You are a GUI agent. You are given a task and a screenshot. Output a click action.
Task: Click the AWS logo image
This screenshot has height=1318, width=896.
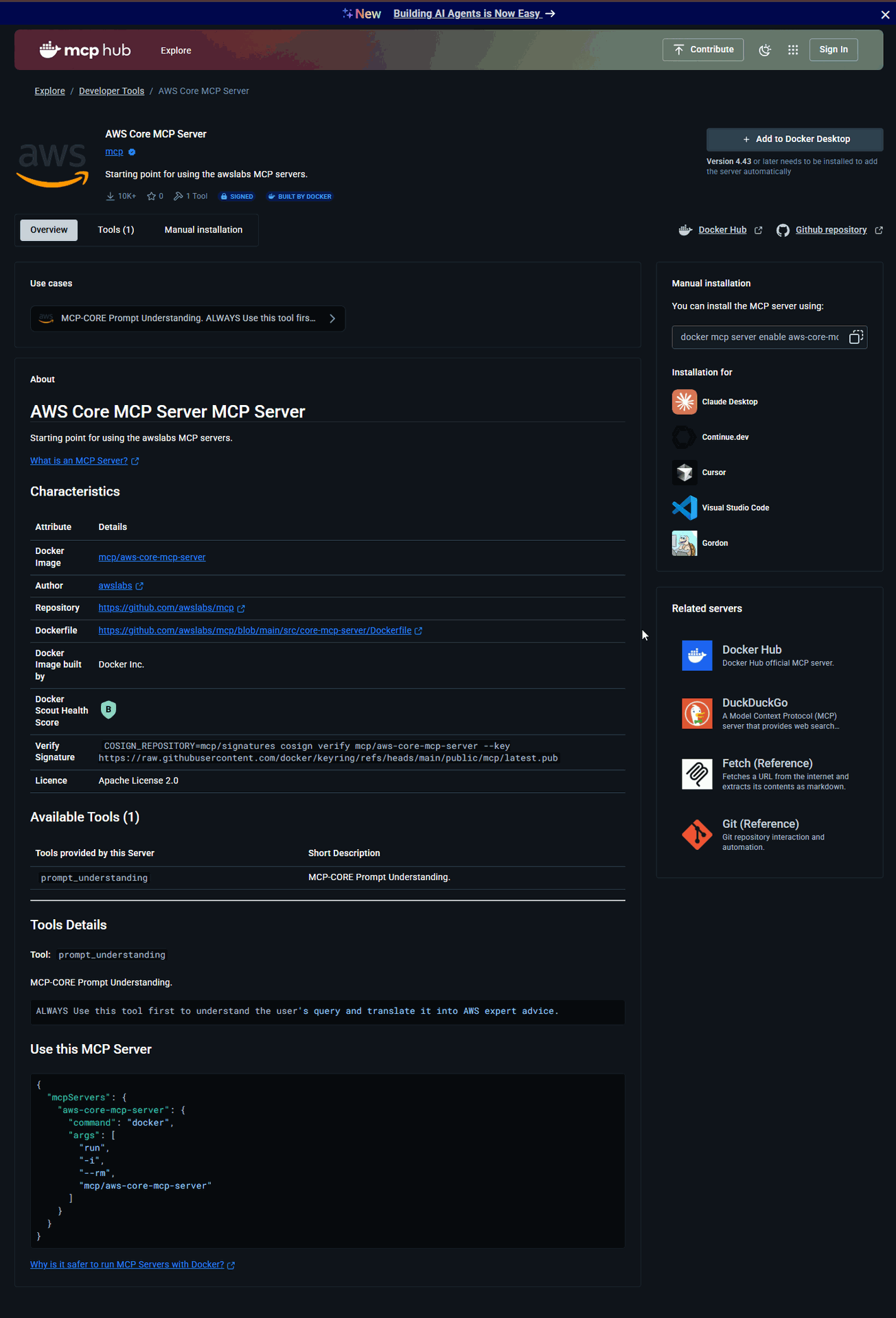pos(53,165)
